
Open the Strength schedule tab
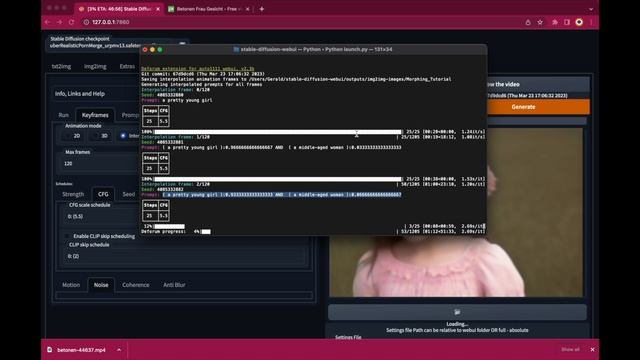tap(73, 194)
